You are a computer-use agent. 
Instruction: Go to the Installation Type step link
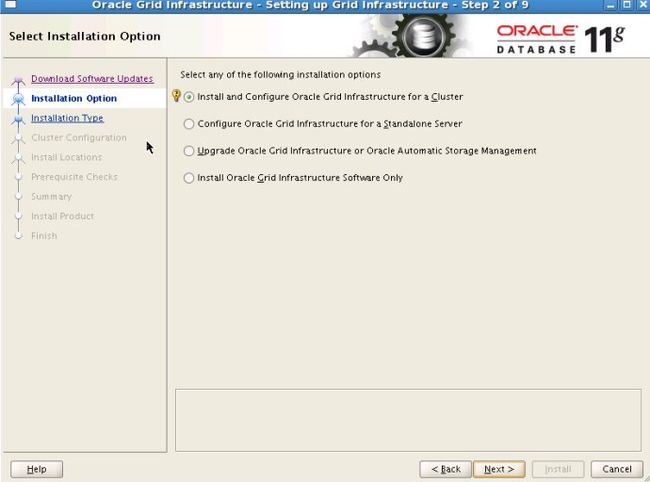(x=67, y=118)
